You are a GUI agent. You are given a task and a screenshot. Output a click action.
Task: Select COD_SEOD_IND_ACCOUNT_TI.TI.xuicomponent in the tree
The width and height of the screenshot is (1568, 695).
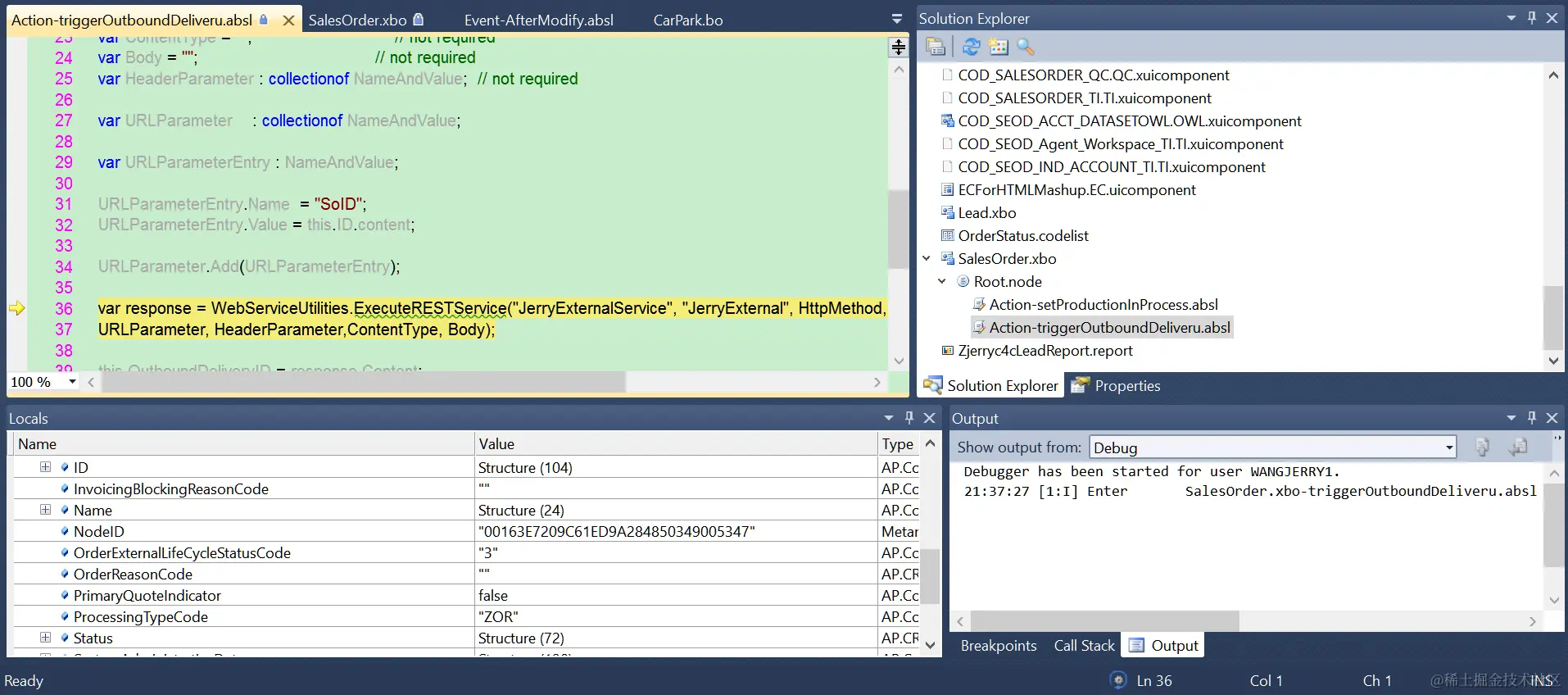coord(1111,166)
